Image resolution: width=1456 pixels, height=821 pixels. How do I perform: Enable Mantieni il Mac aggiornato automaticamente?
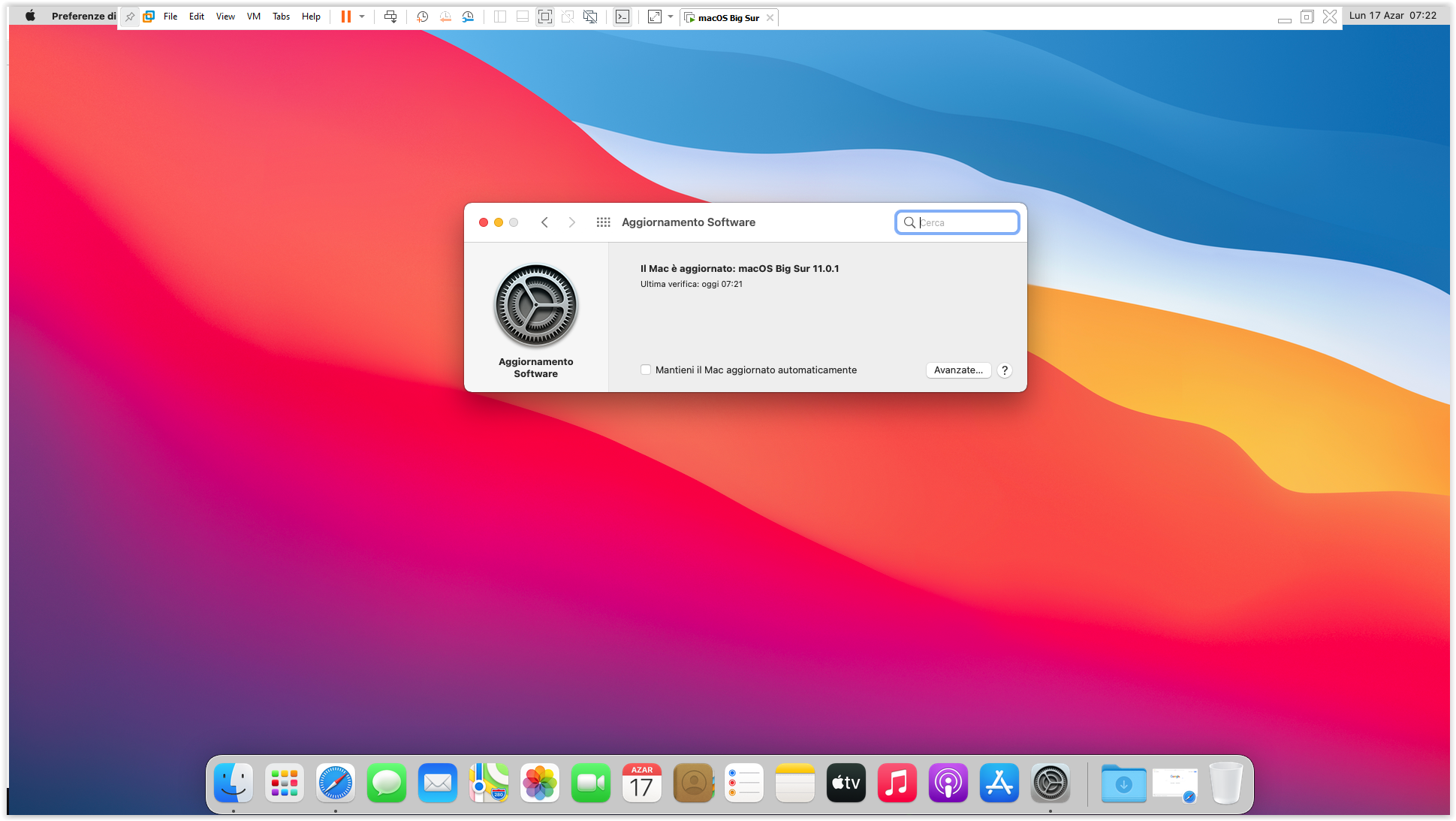click(x=646, y=370)
